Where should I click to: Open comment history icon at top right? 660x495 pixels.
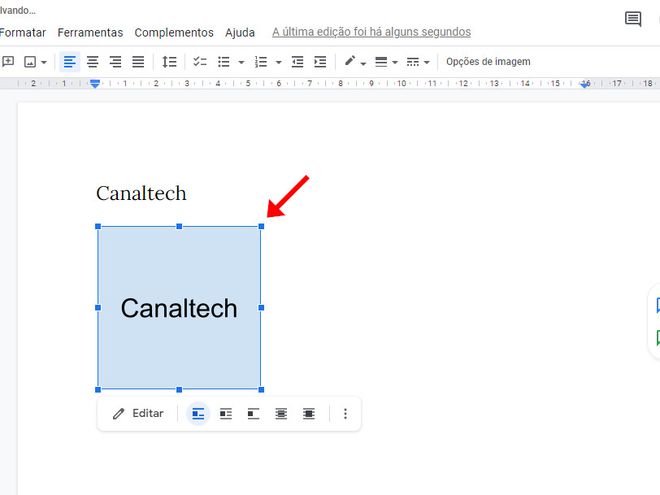[633, 19]
